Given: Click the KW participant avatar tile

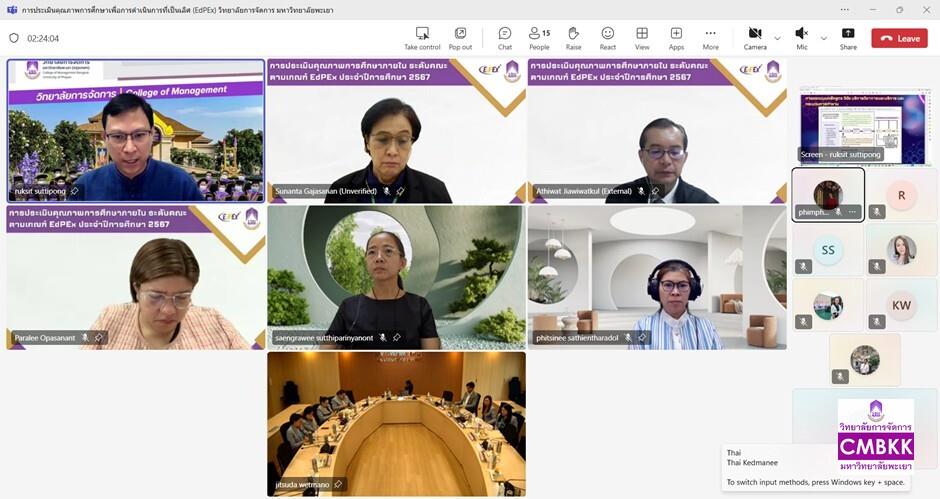Looking at the screenshot, I should point(901,304).
